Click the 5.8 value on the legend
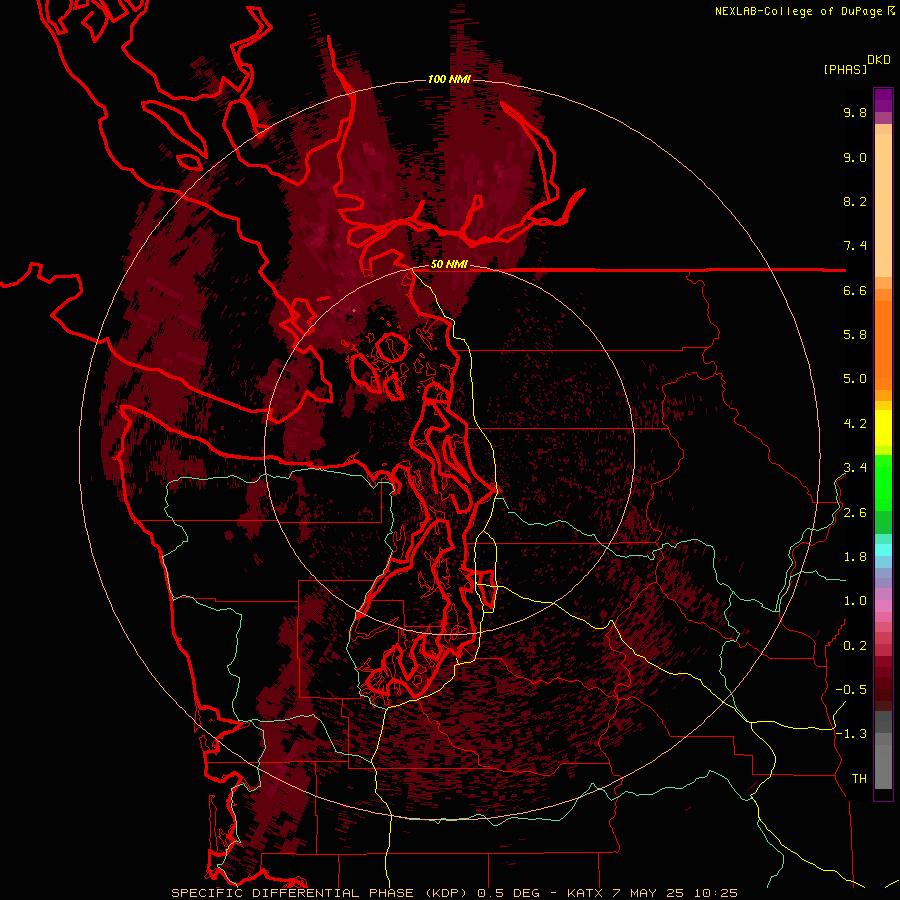Screen dimensions: 900x900 pos(855,335)
